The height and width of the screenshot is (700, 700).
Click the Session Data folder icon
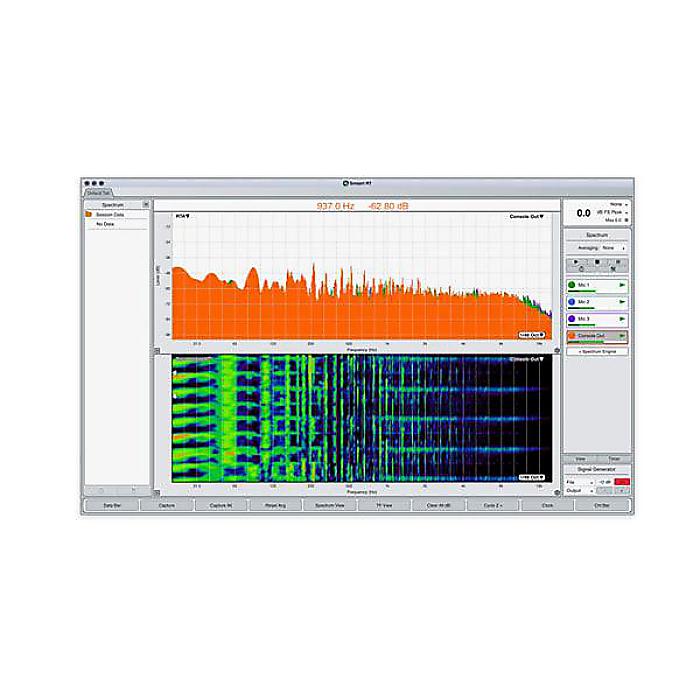[89, 215]
